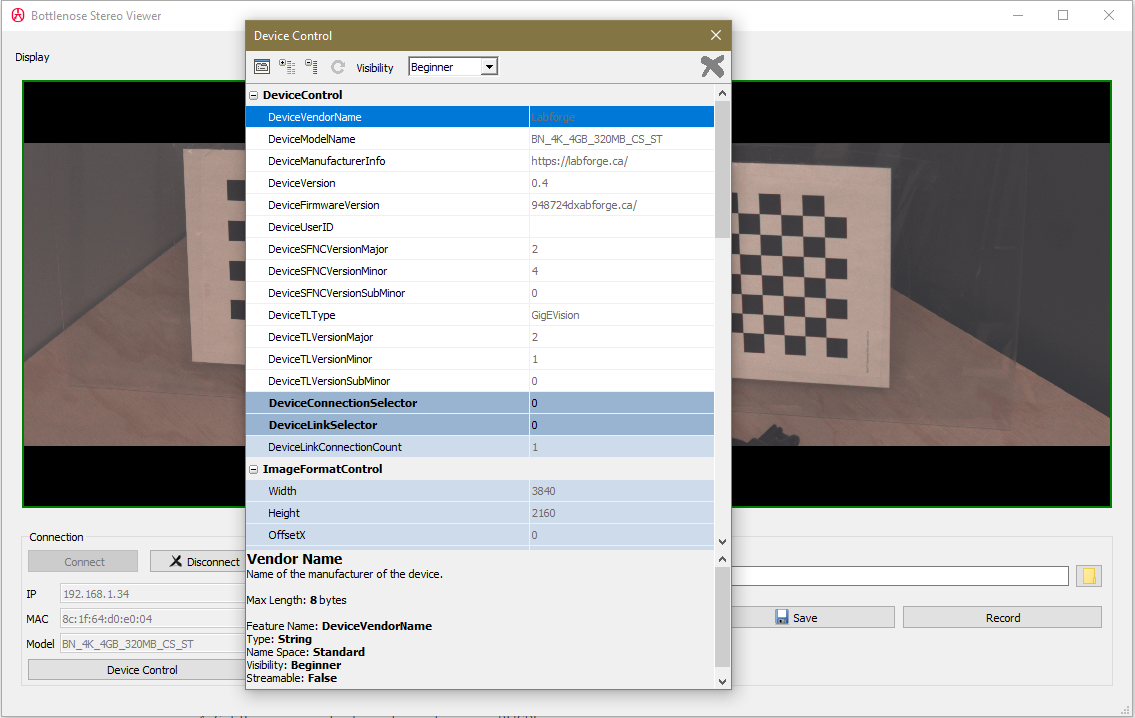Viewport: 1135px width, 718px height.
Task: Collapse the ImageFormatControl category
Action: (x=253, y=469)
